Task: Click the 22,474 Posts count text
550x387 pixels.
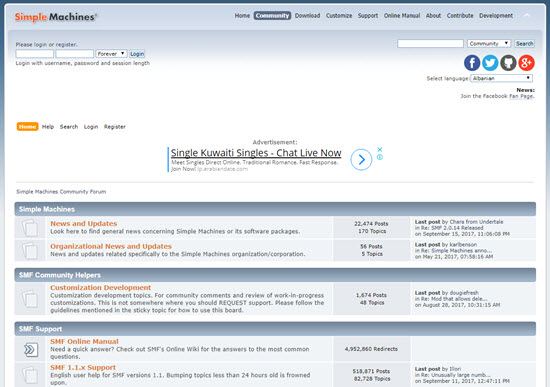Action: click(x=371, y=223)
